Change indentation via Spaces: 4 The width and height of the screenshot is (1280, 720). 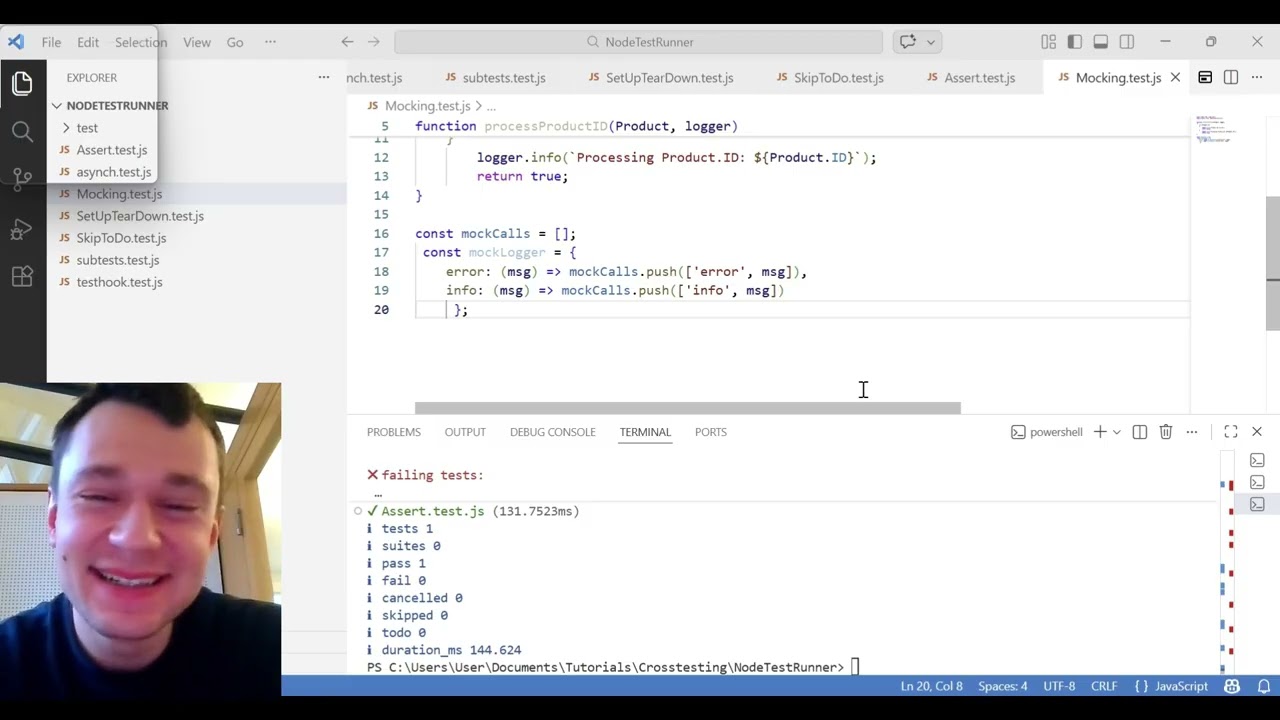tap(1002, 686)
